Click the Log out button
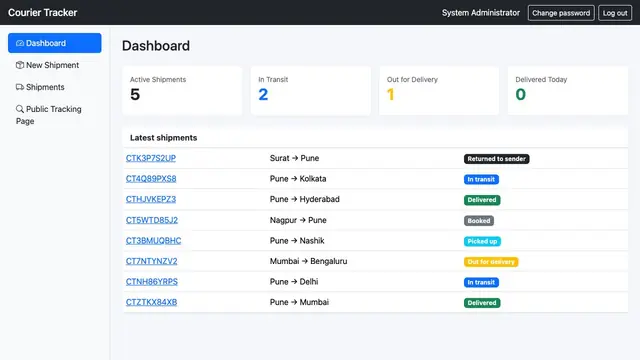The image size is (640, 360). pos(615,13)
